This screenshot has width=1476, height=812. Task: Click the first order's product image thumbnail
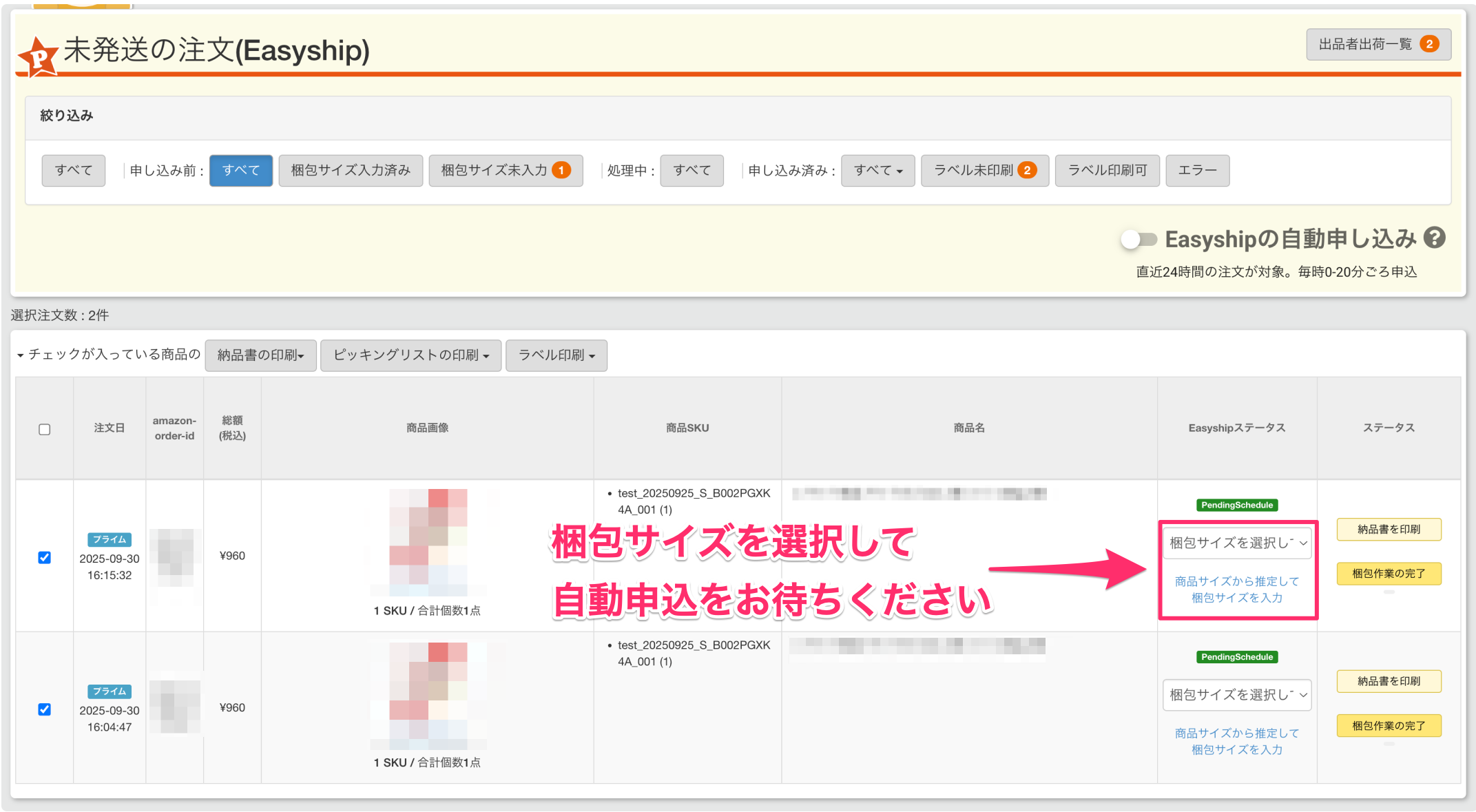(x=428, y=542)
